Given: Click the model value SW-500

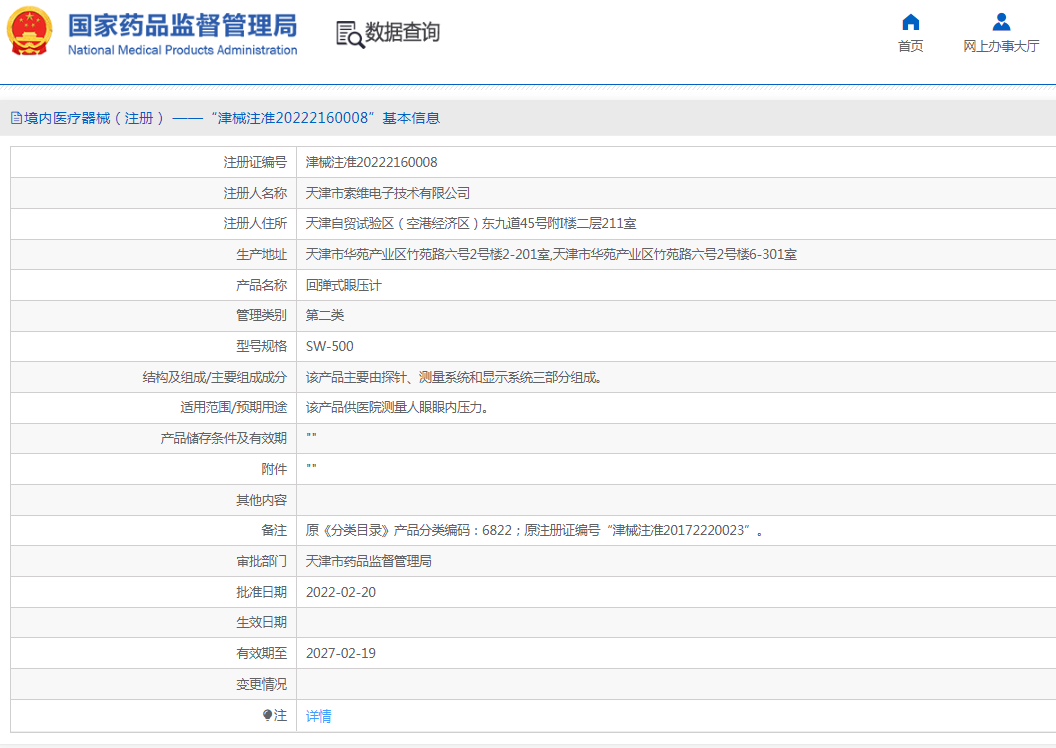Looking at the screenshot, I should [329, 346].
